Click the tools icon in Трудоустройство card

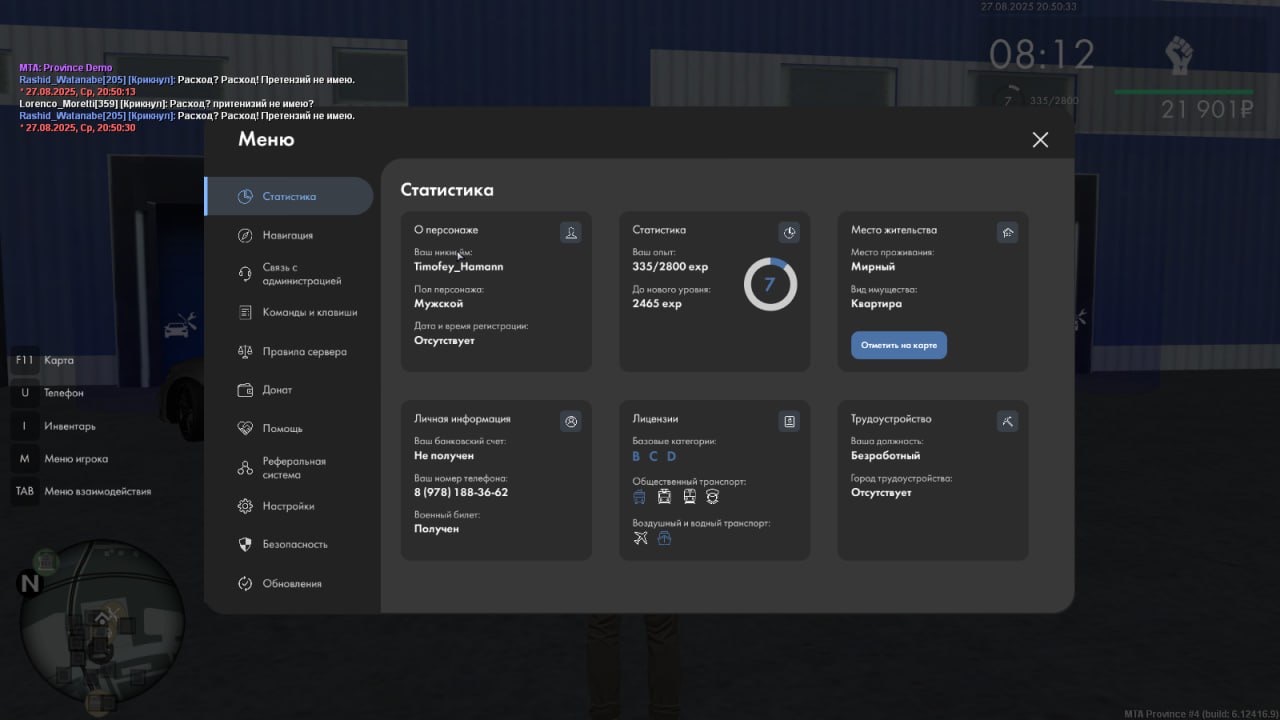(1007, 421)
